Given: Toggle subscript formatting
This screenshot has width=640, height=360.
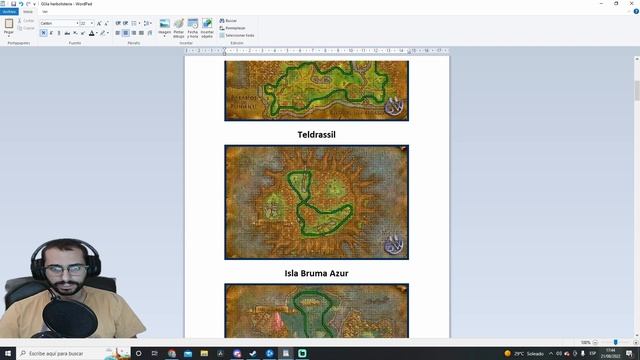Looking at the screenshot, I should (75, 33).
